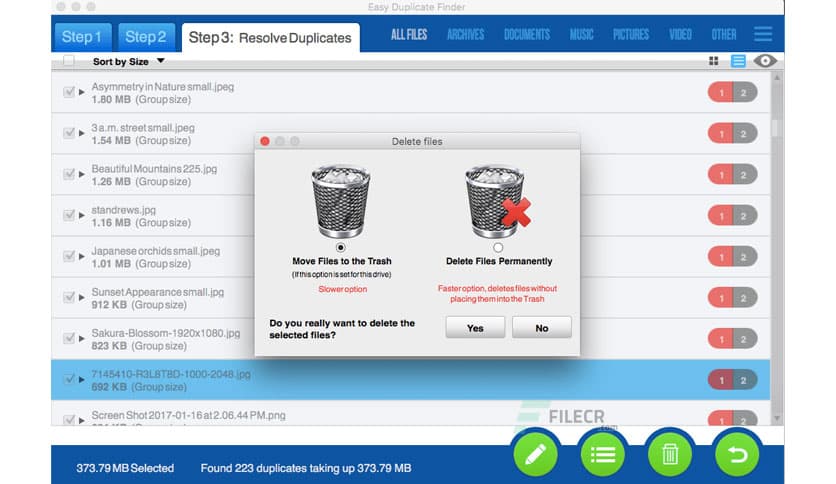Expand 3 a.m. street small.jpeg group
The width and height of the screenshot is (836, 484).
pos(82,133)
